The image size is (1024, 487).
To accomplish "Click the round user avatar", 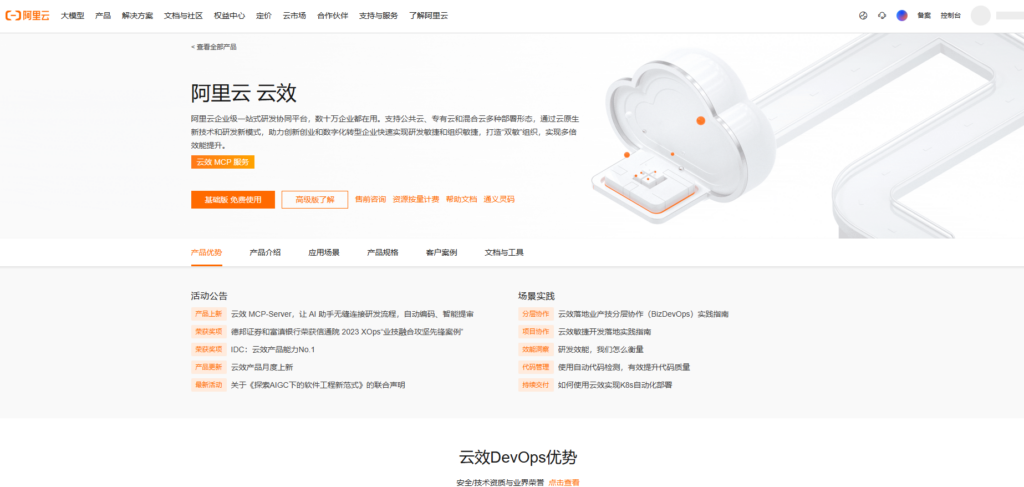I will [x=980, y=15].
